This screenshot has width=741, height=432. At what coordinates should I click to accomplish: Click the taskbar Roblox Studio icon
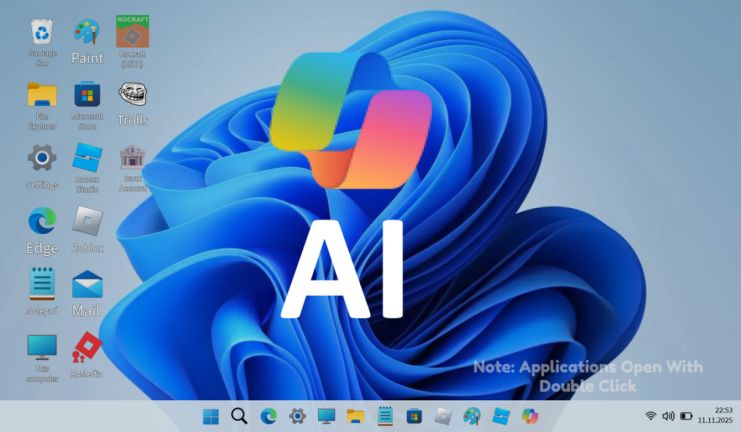click(x=501, y=416)
